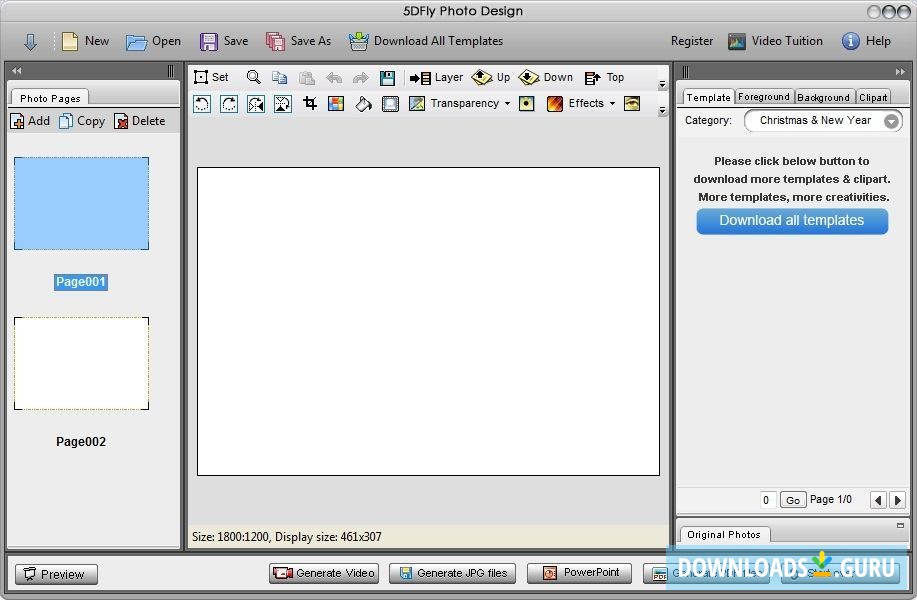Image resolution: width=917 pixels, height=600 pixels.
Task: Click the Register link
Action: [692, 41]
